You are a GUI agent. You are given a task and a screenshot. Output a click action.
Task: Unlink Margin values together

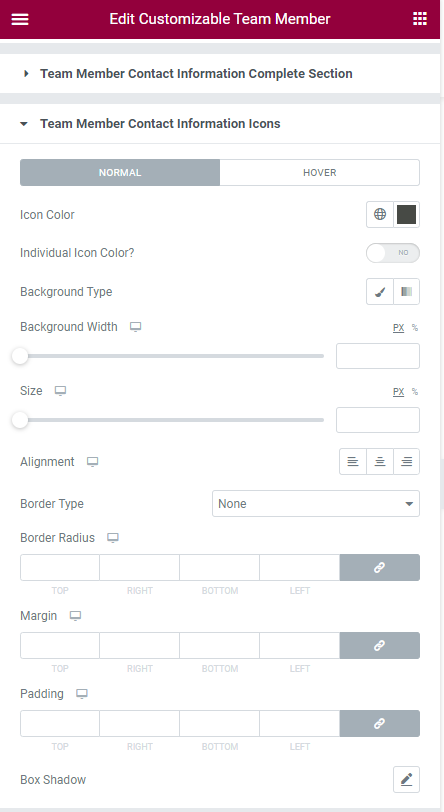click(x=380, y=645)
